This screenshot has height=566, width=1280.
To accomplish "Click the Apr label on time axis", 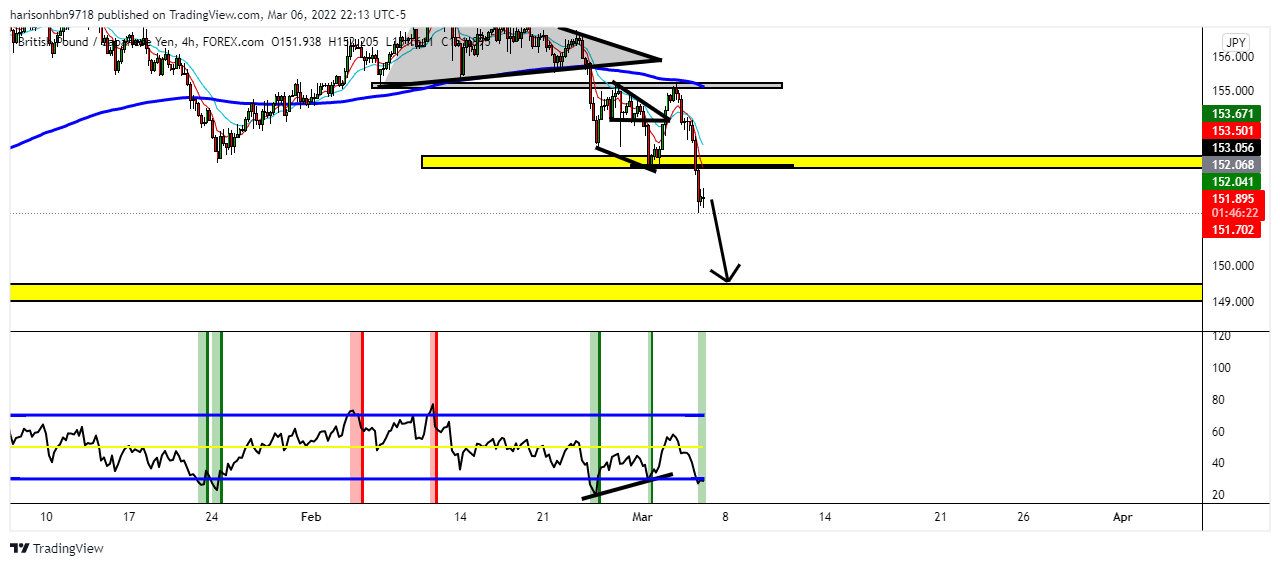I will (x=1123, y=517).
